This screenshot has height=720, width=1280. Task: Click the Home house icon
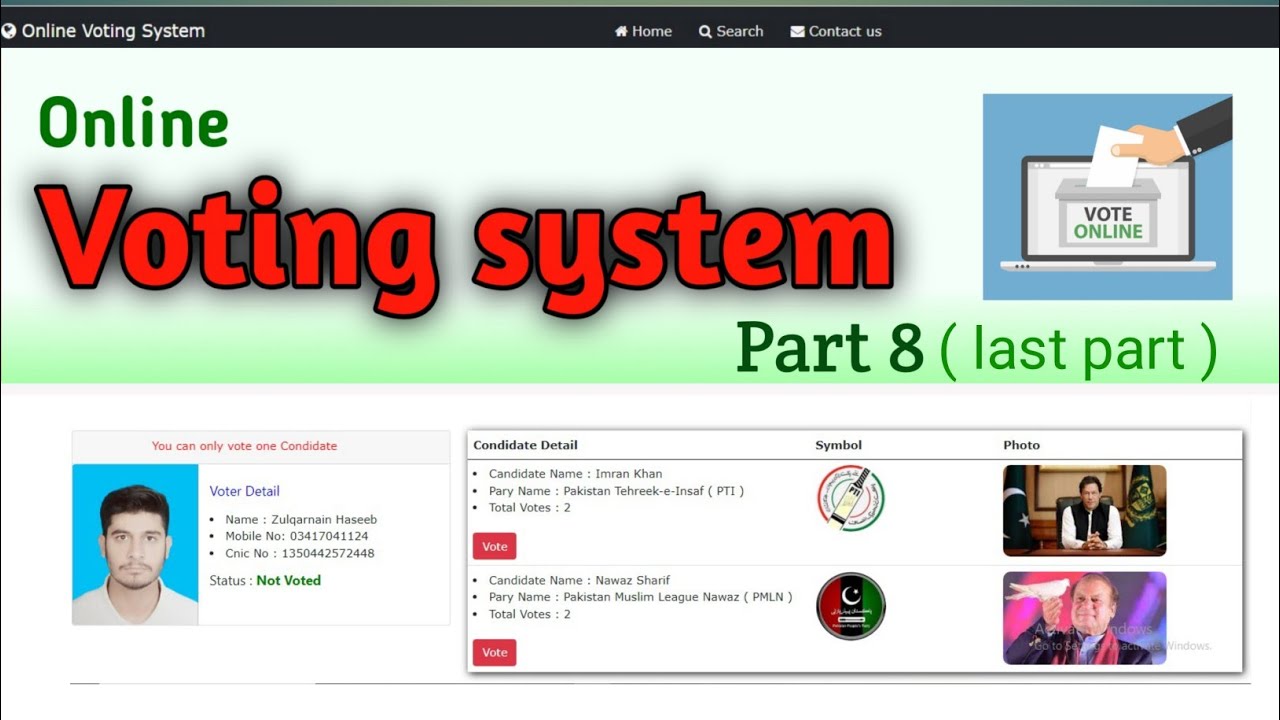pyautogui.click(x=621, y=31)
